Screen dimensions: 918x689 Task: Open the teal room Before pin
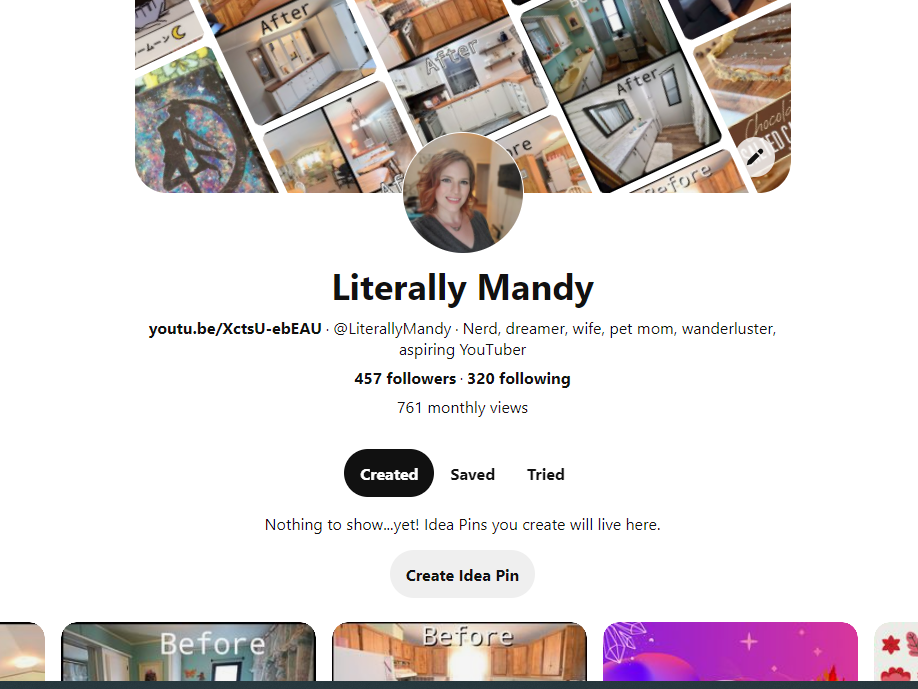coord(189,652)
